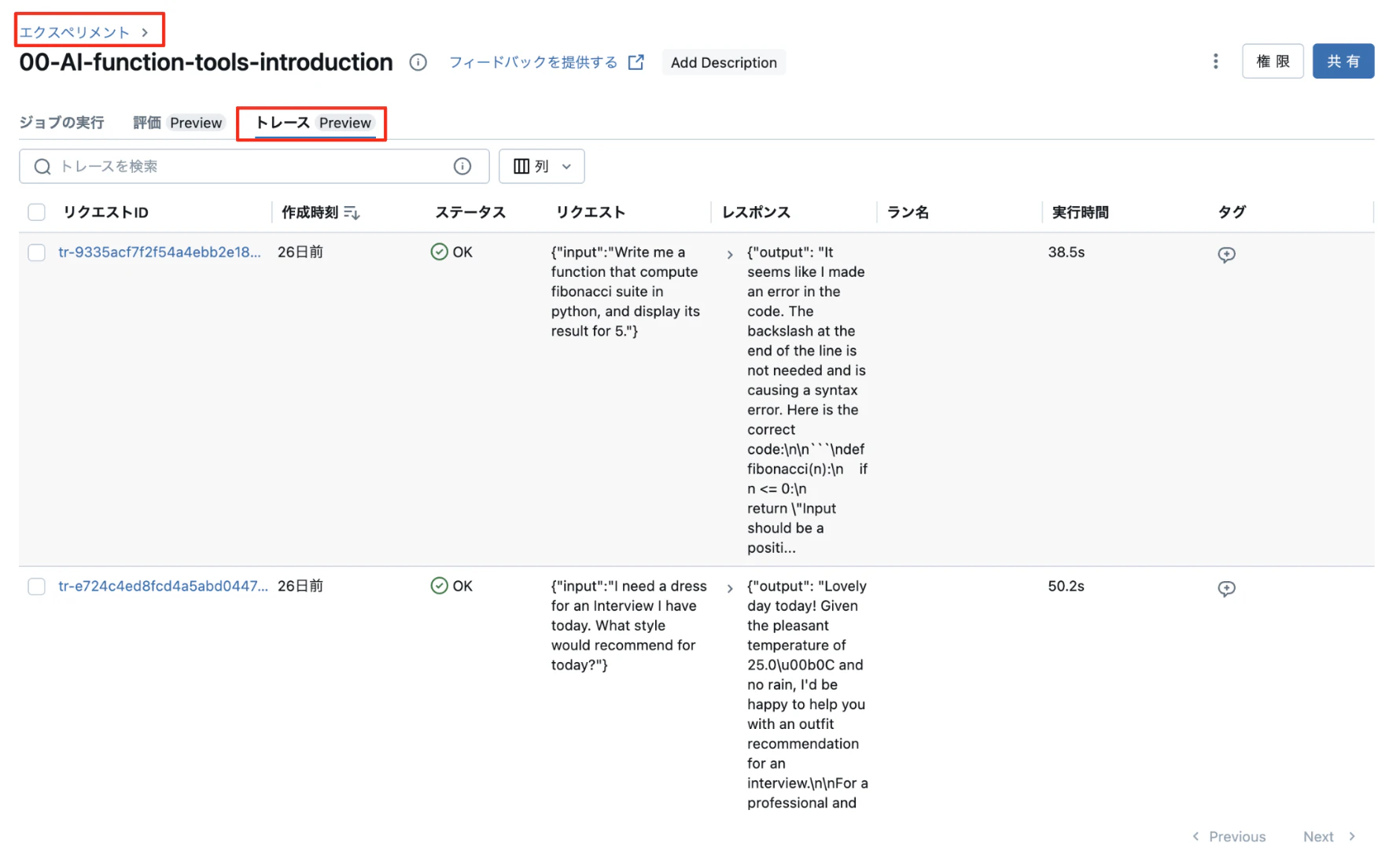
Task: Open trace tr-e724c4ed8fcd4a5abd0447 details
Action: click(x=163, y=587)
